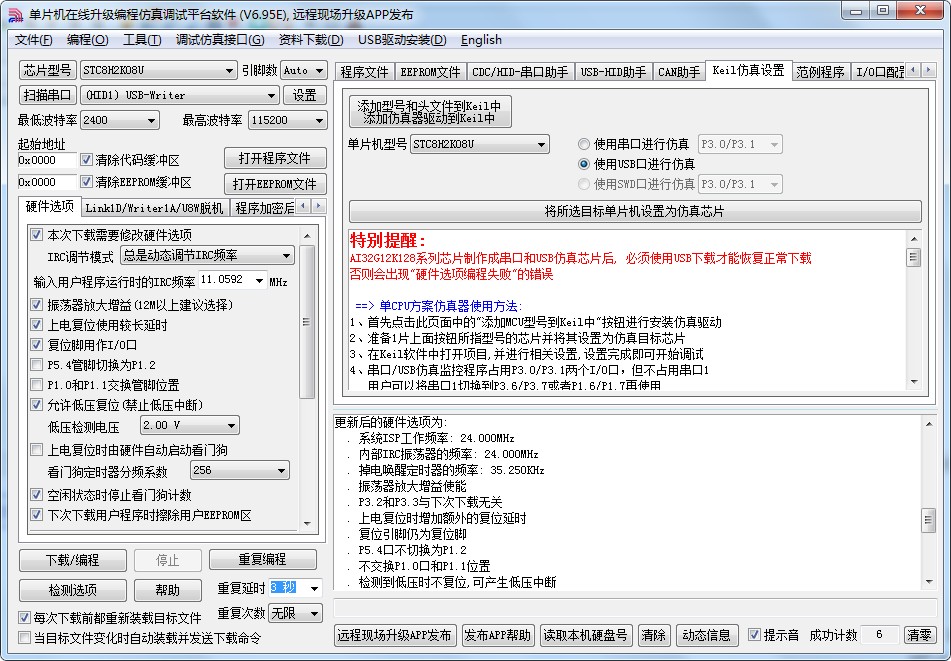Screen dimensions: 951x661
Task: Toggle 下次下载用户程序时擦除用户EEPROM区
Action: coord(36,515)
